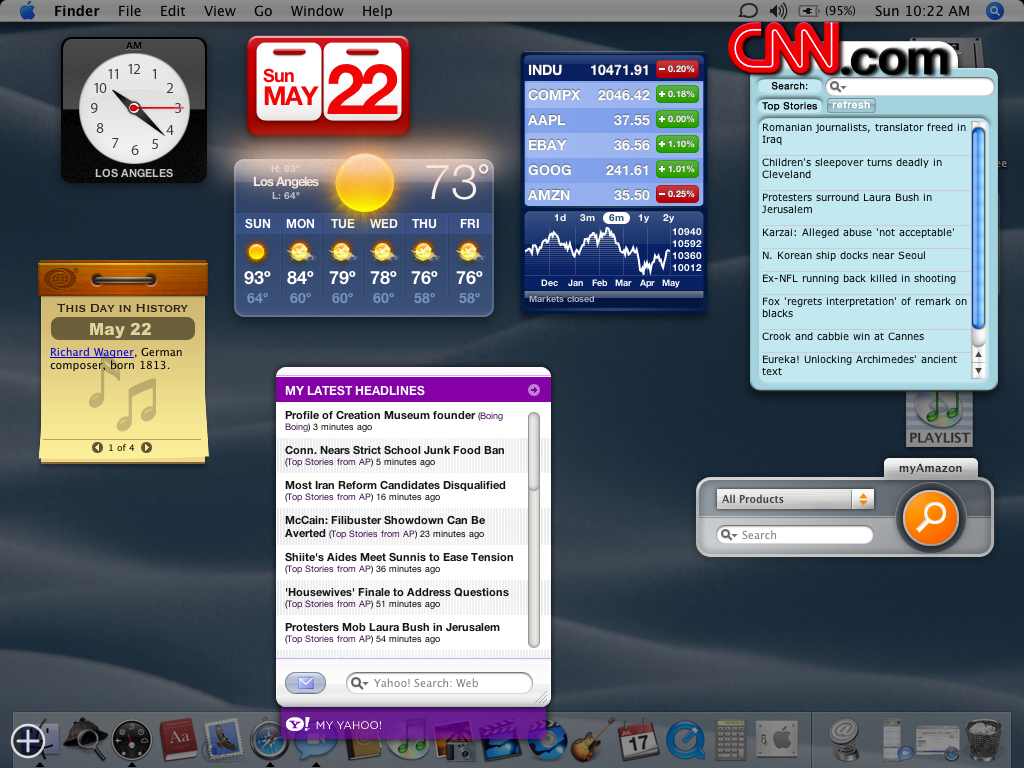Open iDVD disc icon in the Dock
The width and height of the screenshot is (1024, 768).
click(549, 742)
